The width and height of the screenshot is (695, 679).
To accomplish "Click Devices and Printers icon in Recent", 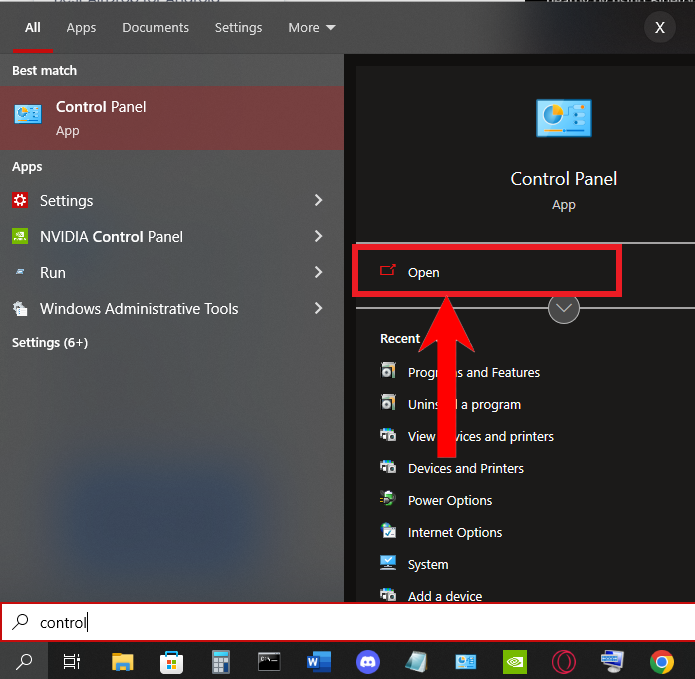I will pyautogui.click(x=388, y=467).
